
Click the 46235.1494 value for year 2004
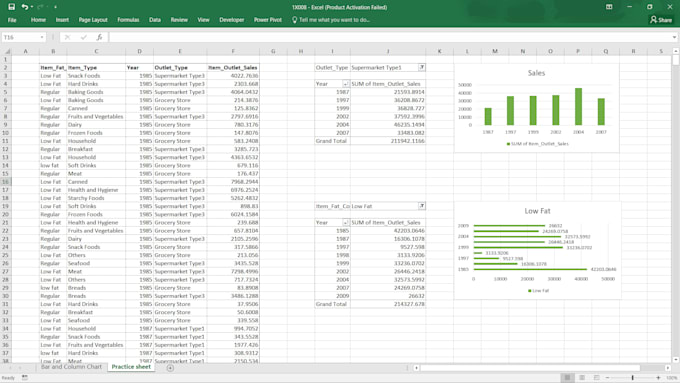[388, 124]
